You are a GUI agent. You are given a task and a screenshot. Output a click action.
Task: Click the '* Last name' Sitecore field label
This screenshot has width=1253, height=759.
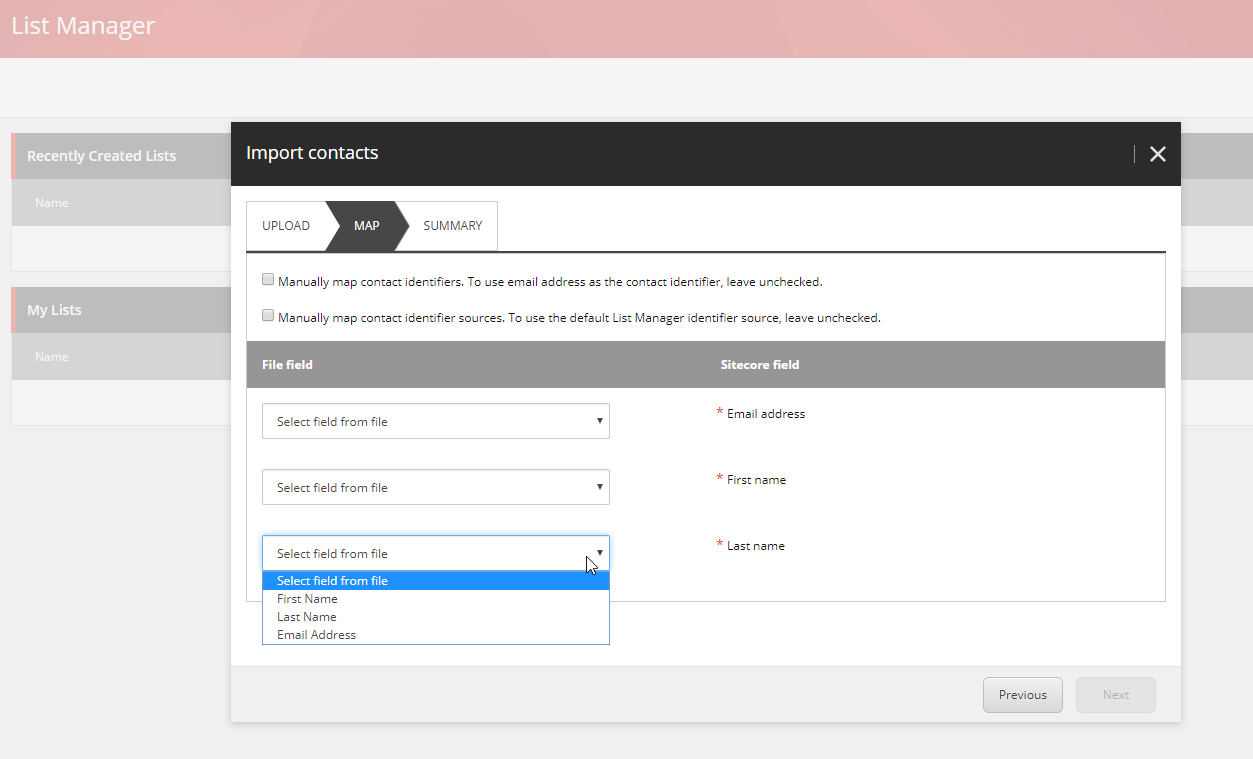click(x=751, y=545)
